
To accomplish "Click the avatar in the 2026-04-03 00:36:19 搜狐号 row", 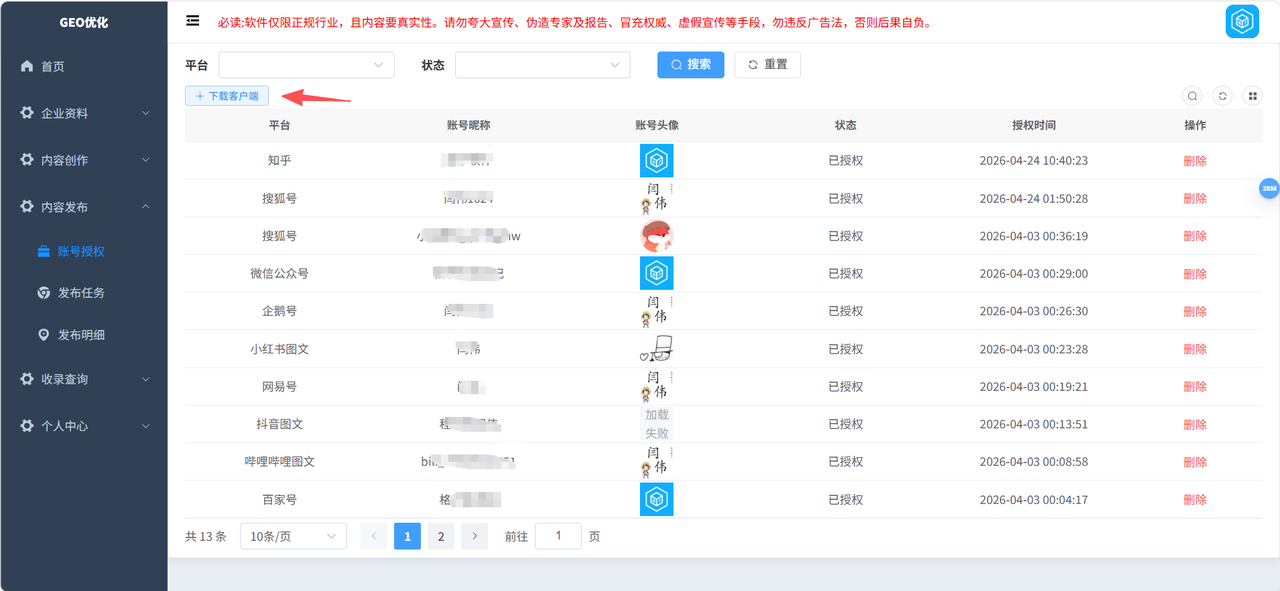I will coord(656,236).
